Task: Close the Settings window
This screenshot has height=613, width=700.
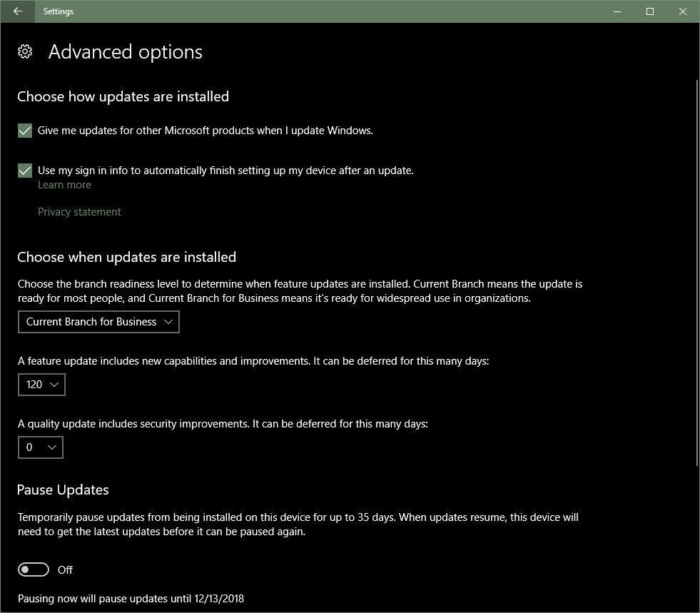Action: coord(683,12)
